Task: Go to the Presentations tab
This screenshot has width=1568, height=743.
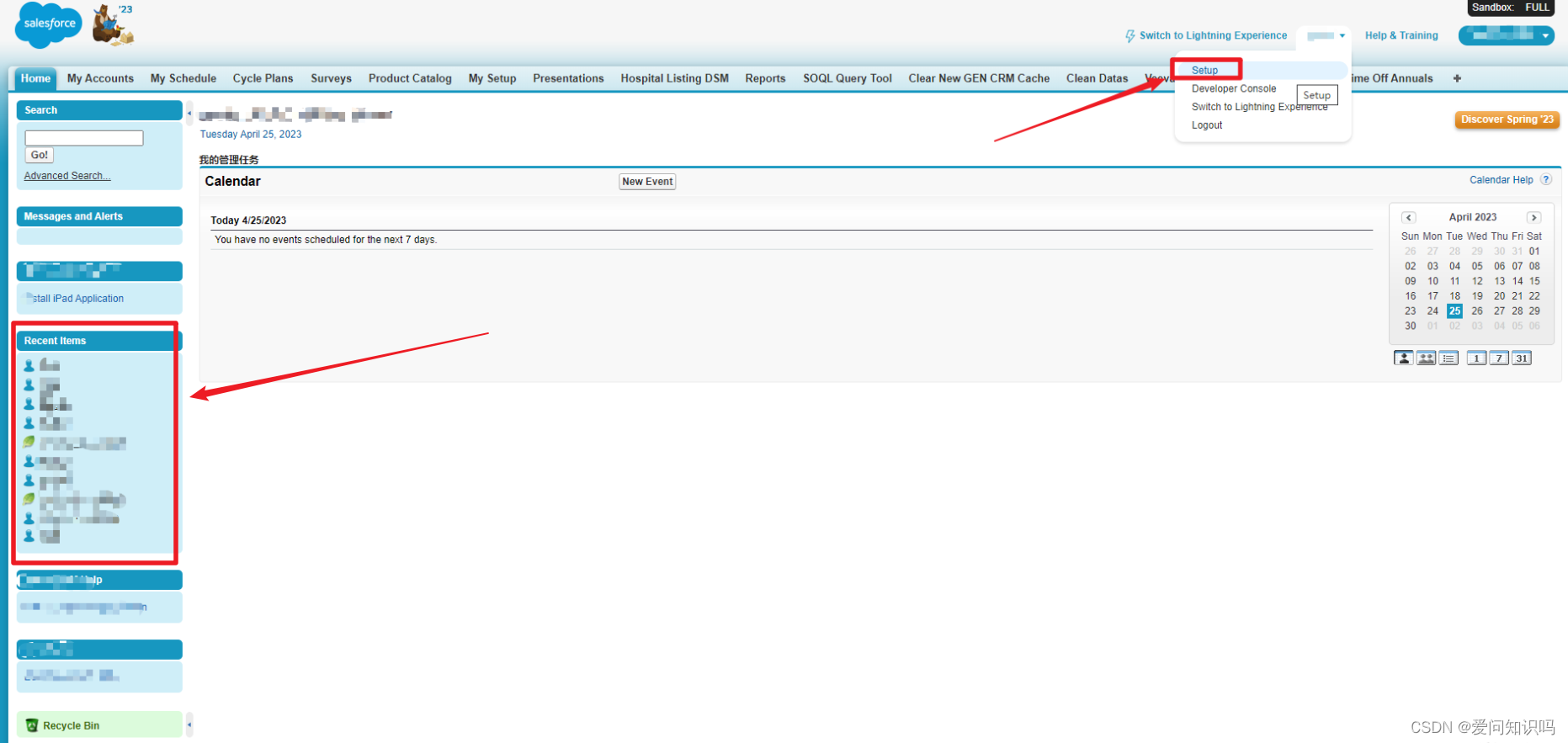Action: [x=568, y=78]
